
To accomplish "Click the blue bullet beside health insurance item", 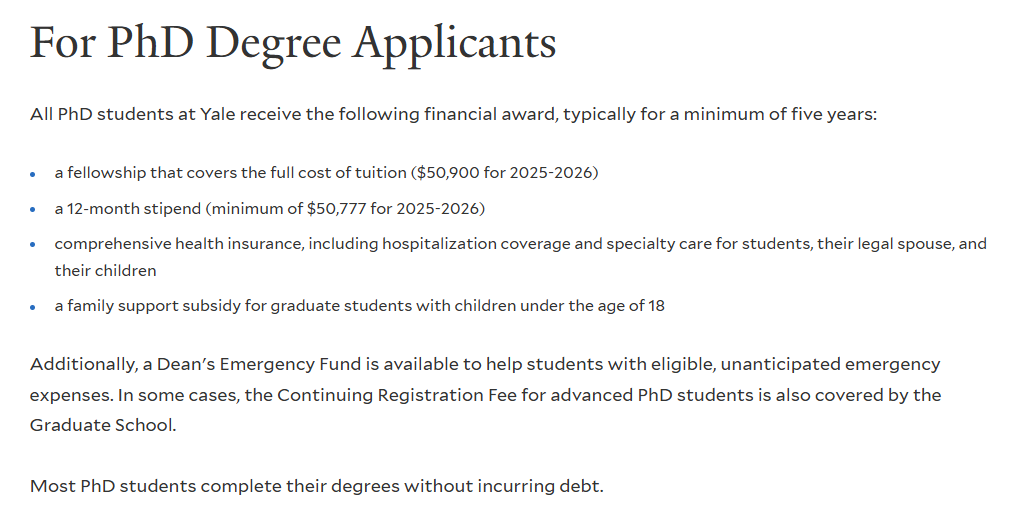I will 33,245.
